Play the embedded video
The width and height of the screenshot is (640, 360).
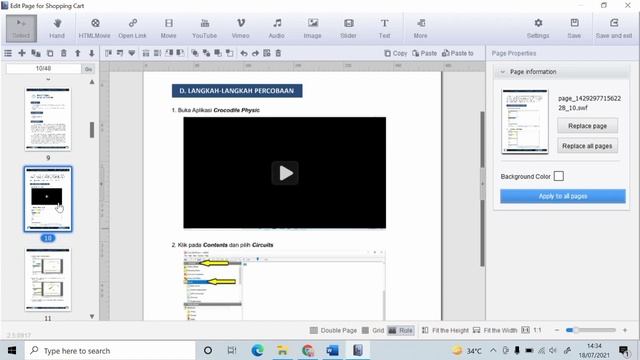[x=285, y=173]
